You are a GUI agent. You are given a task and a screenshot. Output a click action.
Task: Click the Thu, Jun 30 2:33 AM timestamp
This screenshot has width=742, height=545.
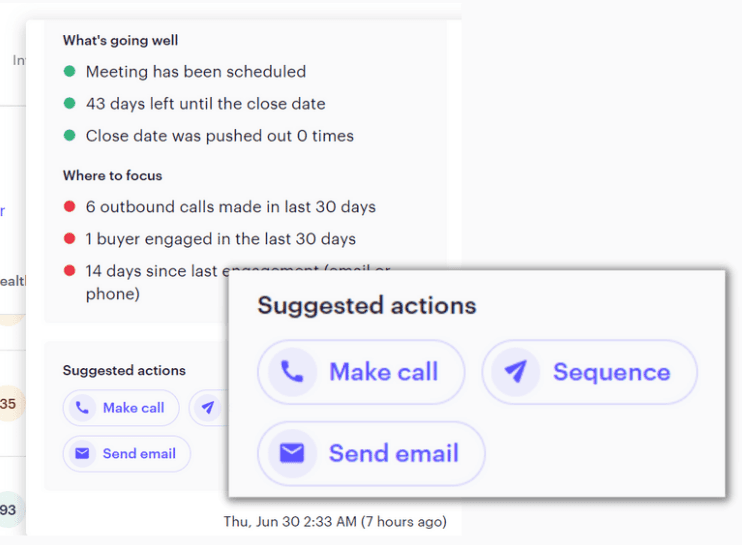click(x=335, y=522)
